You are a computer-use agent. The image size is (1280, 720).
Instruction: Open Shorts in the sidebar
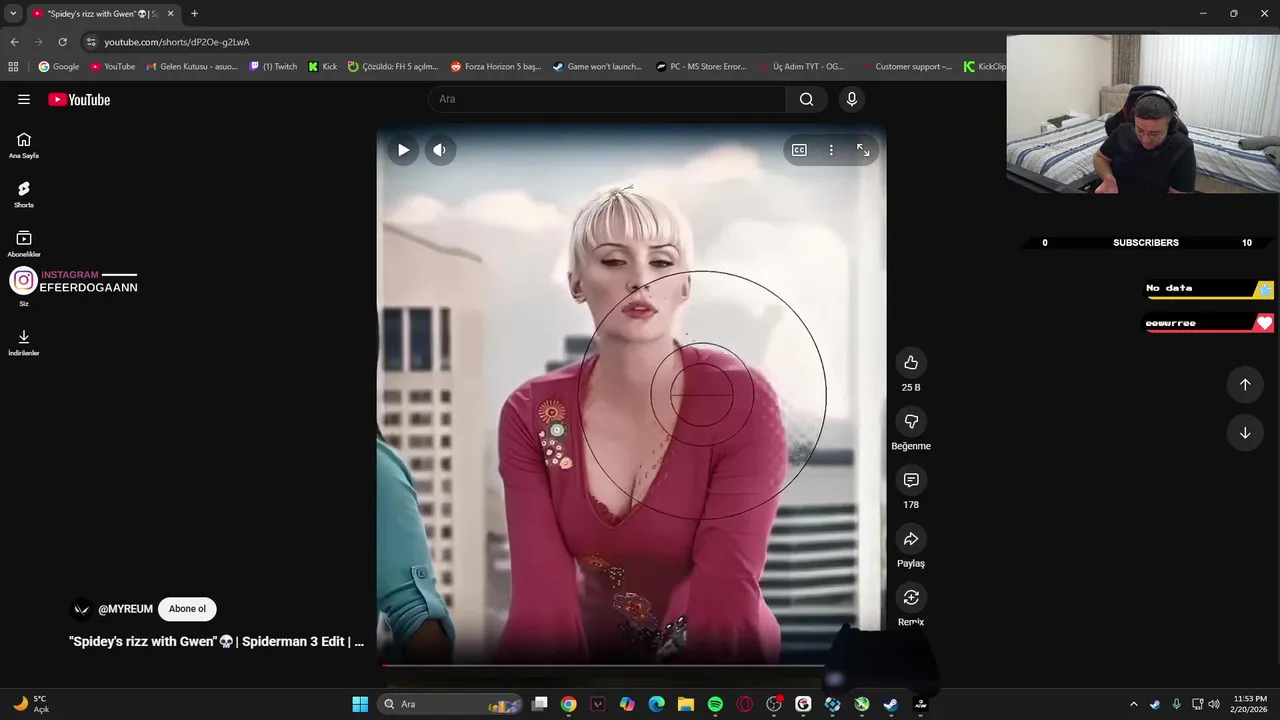24,194
